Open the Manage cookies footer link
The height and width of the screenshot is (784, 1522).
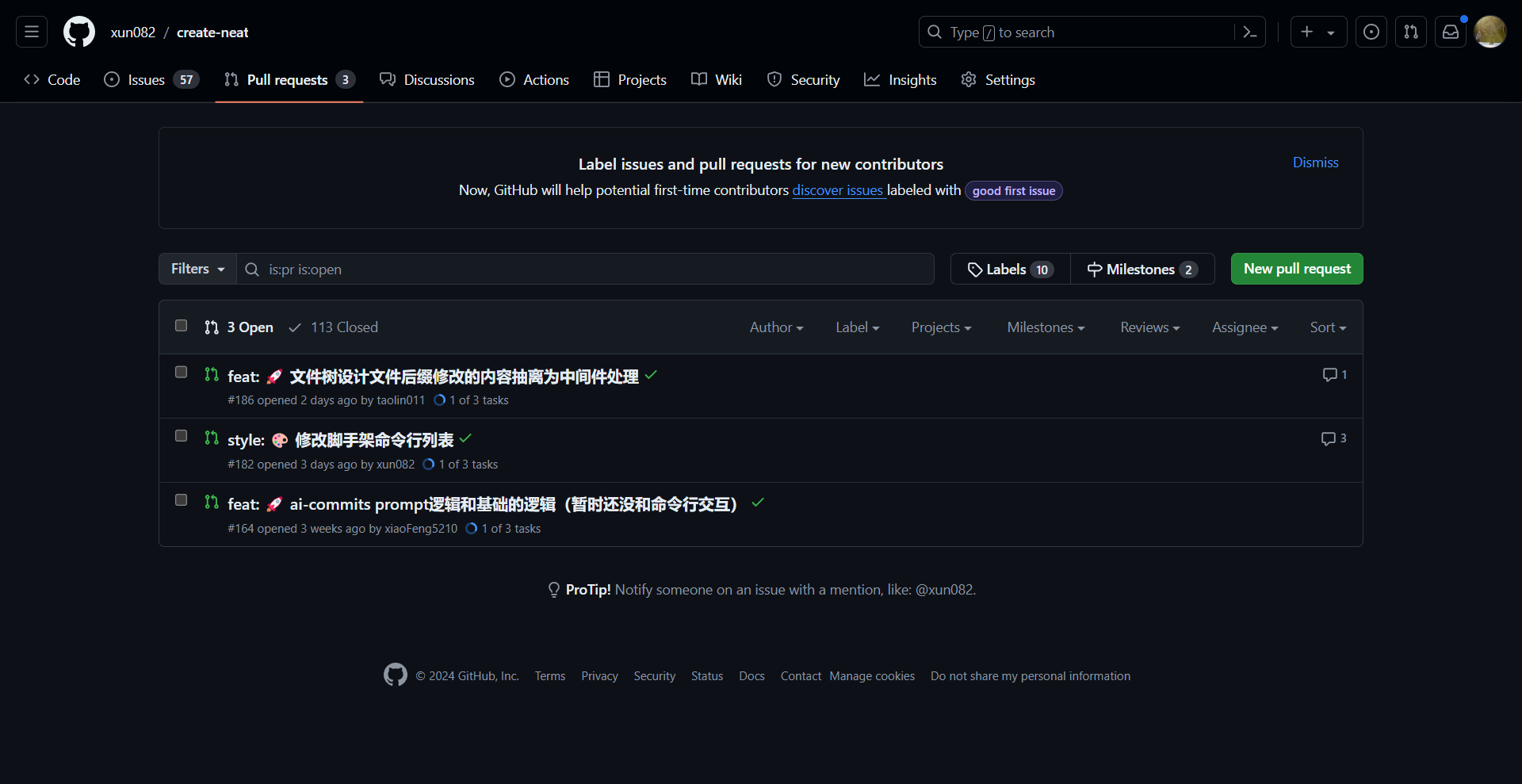click(872, 676)
